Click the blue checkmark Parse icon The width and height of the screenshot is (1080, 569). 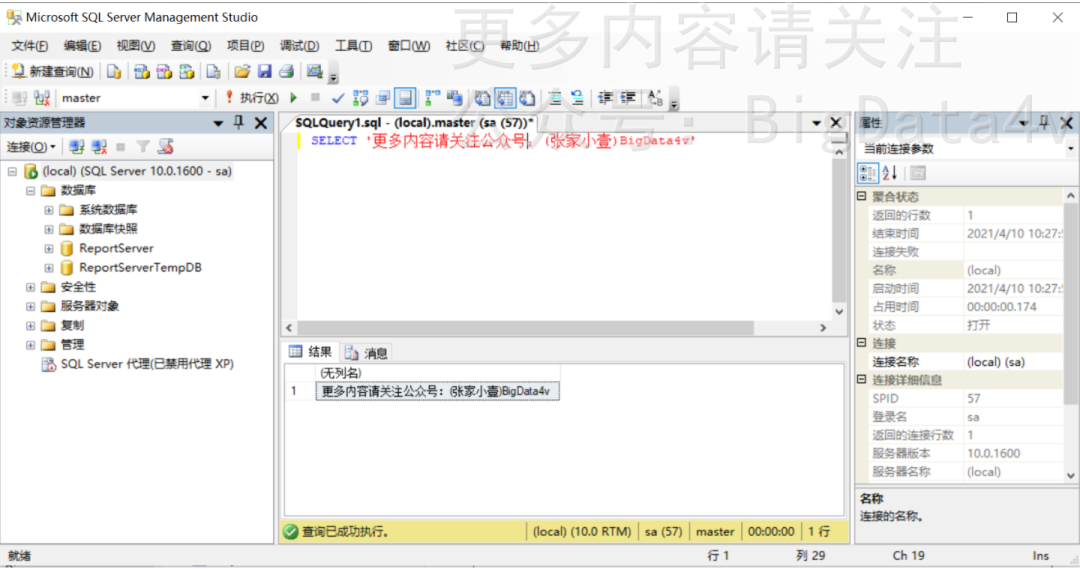point(338,98)
